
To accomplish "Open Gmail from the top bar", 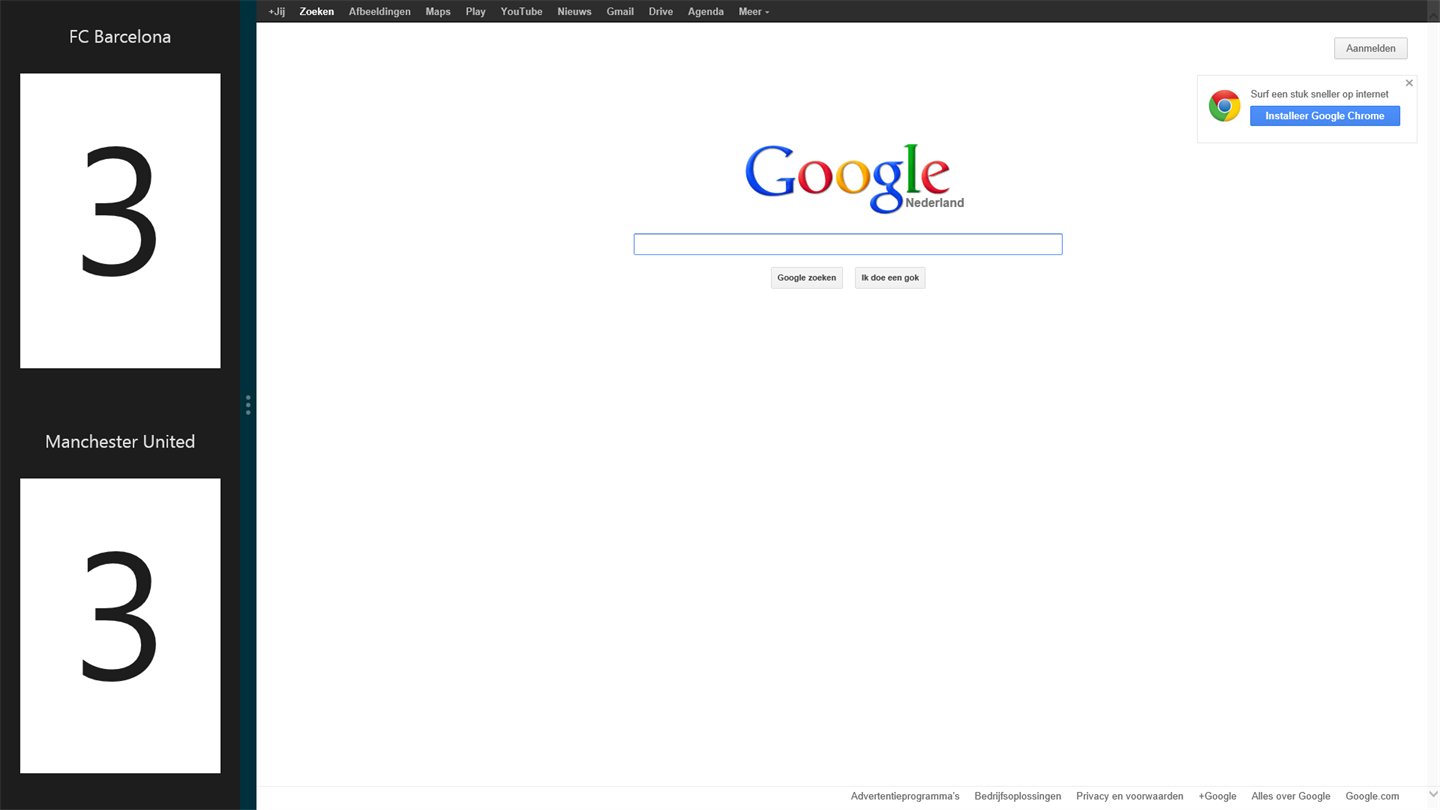I will click(620, 12).
